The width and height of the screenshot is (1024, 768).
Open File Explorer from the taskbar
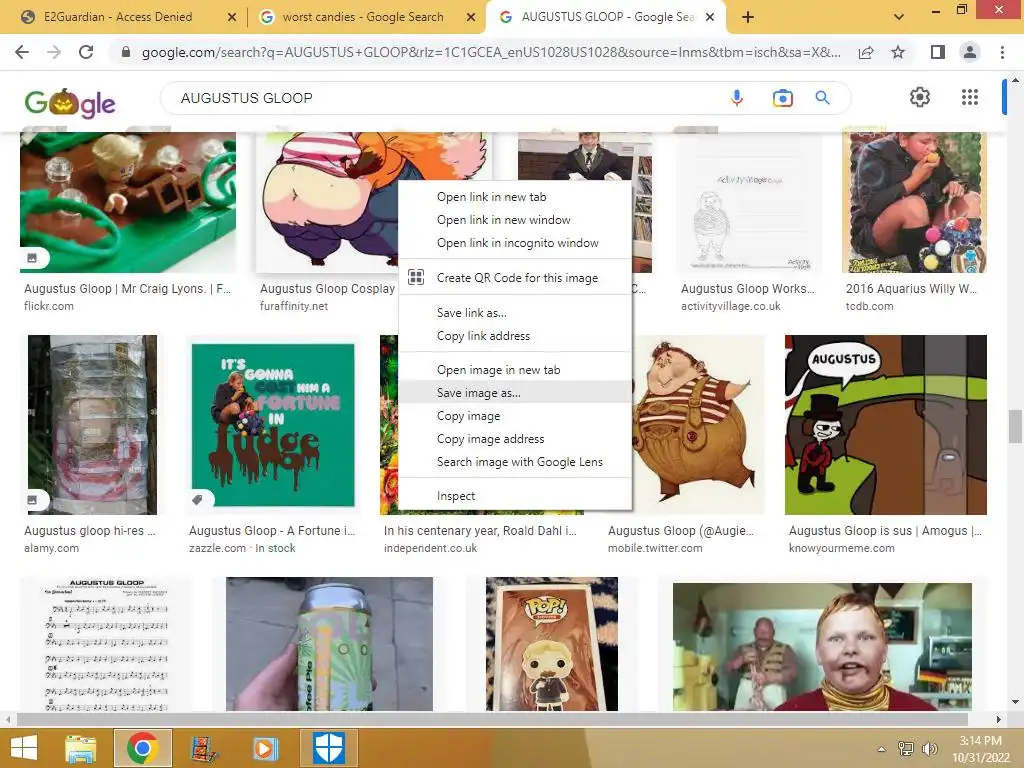81,748
